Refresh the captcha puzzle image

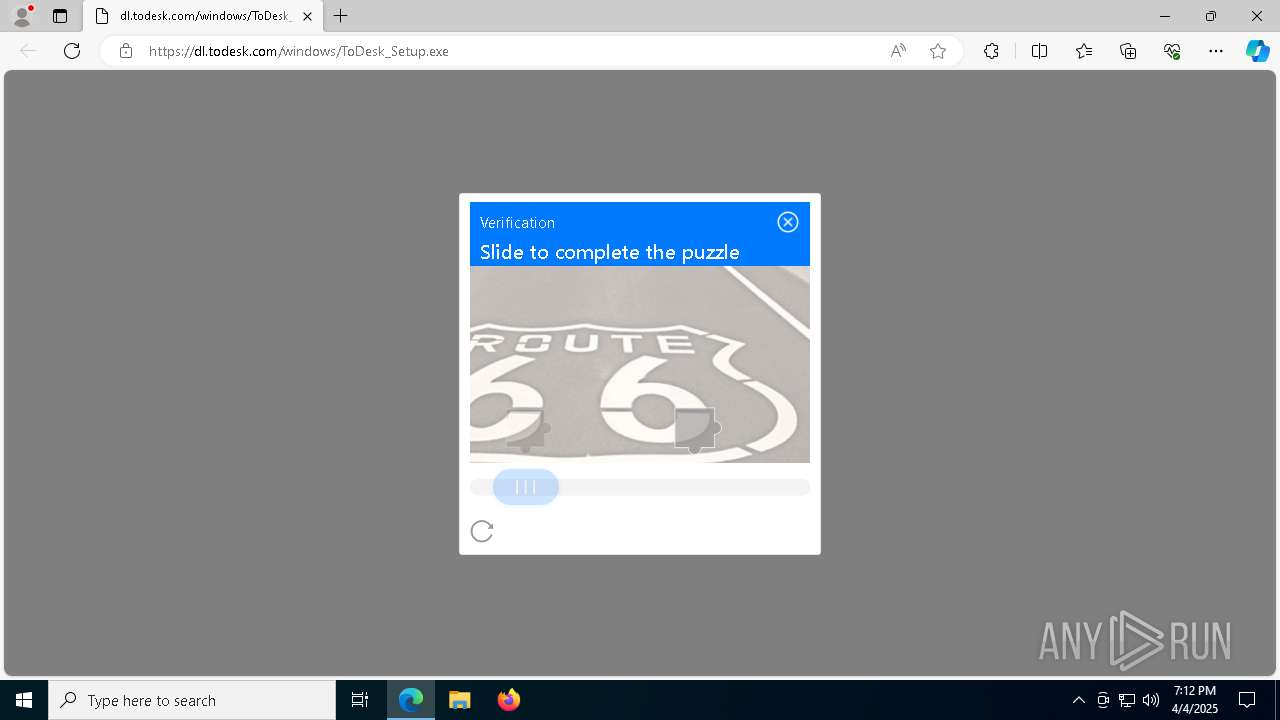point(482,531)
